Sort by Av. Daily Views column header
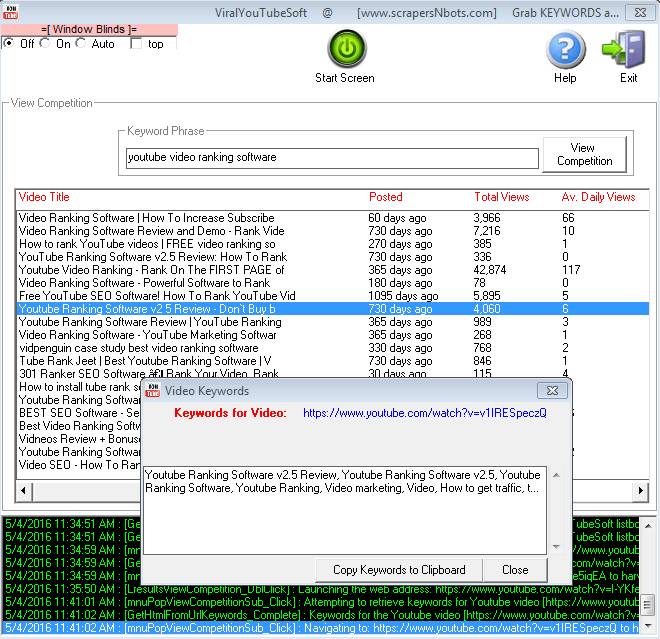660x639 pixels. pyautogui.click(x=598, y=197)
